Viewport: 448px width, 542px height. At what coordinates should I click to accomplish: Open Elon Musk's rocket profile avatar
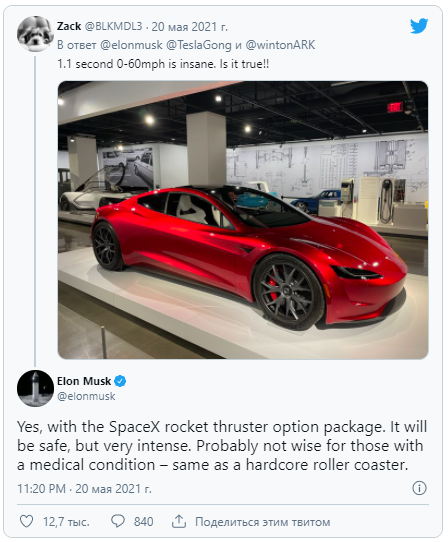(35, 388)
